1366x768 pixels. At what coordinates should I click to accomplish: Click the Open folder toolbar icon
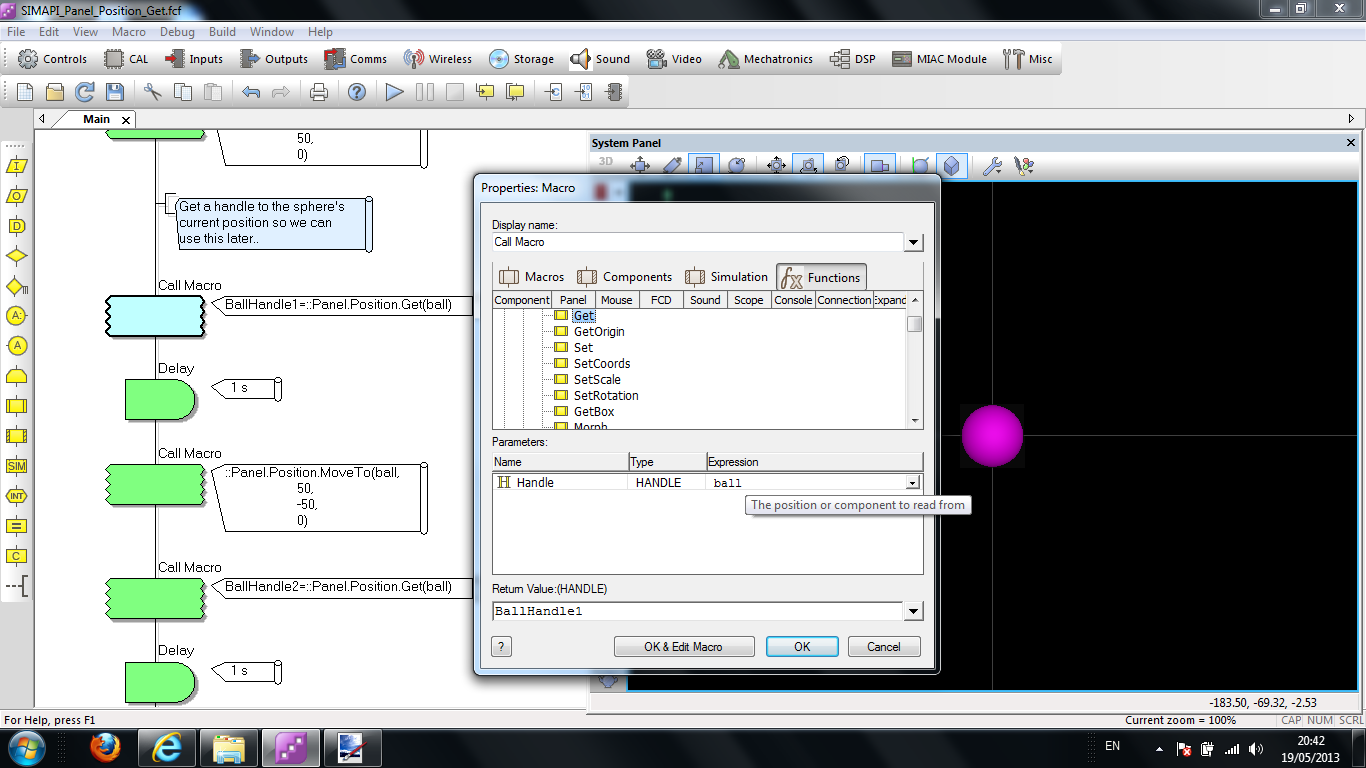[x=55, y=92]
